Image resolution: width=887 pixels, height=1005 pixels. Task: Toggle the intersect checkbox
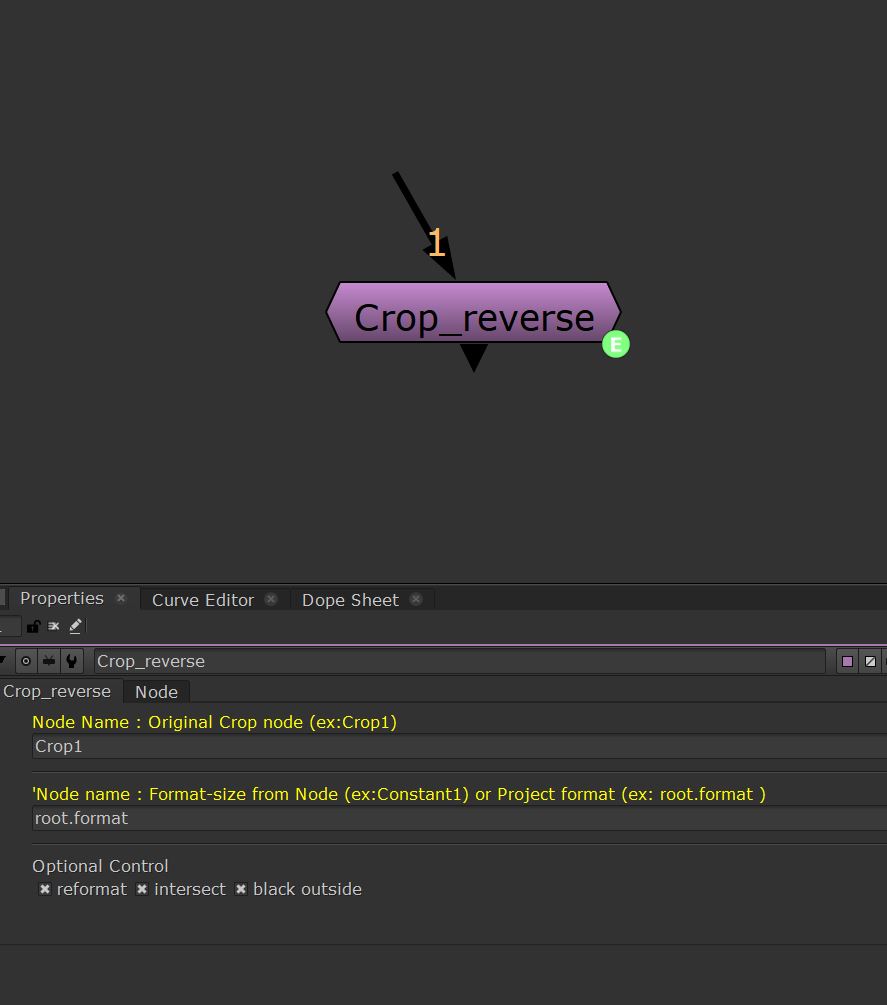pyautogui.click(x=142, y=889)
